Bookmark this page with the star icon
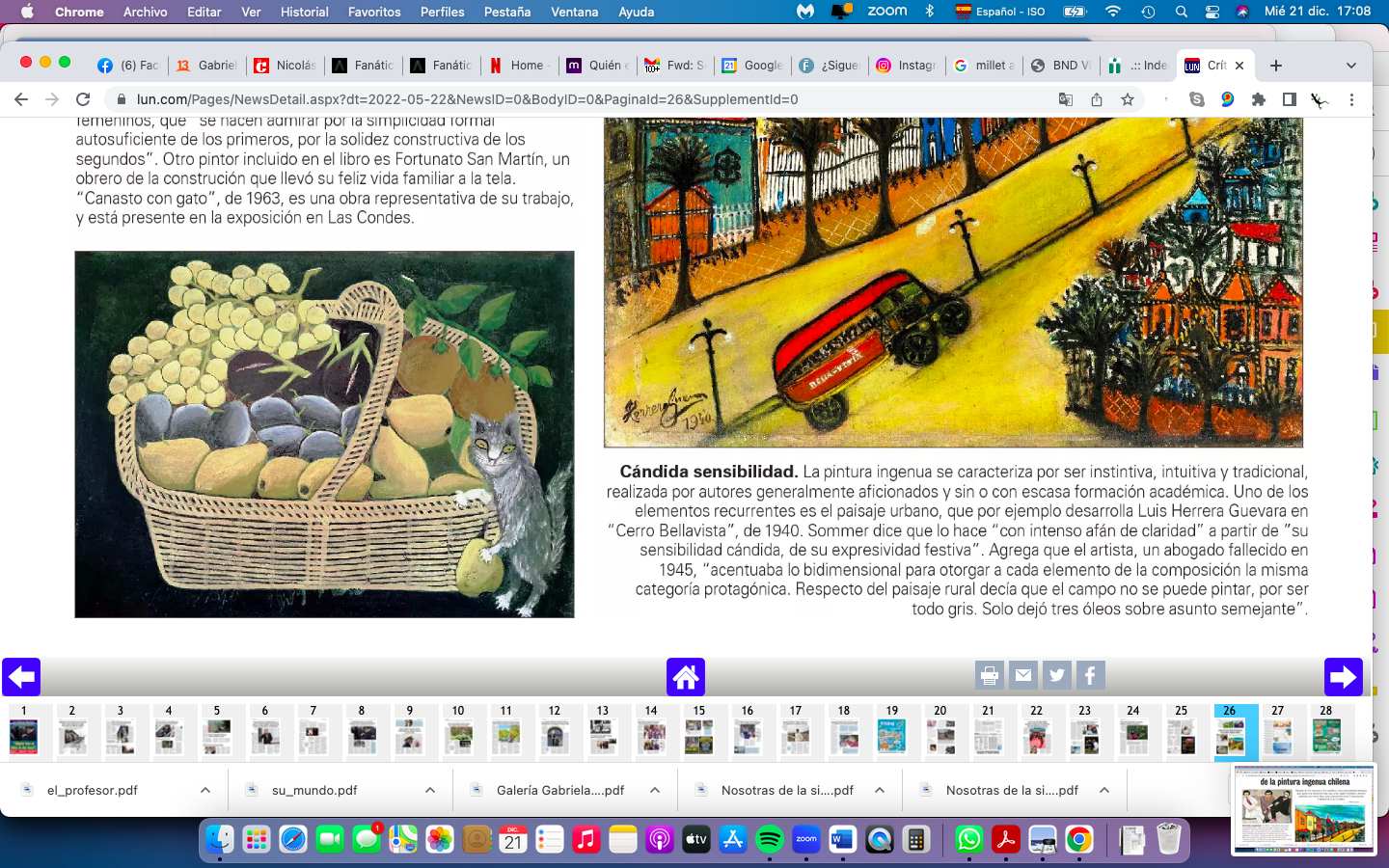The image size is (1389, 868). point(1127,99)
